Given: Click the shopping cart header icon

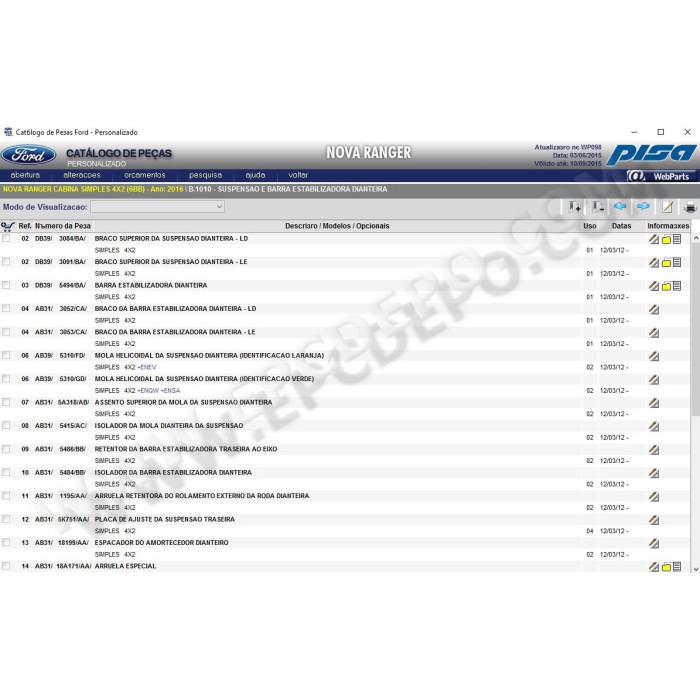Looking at the screenshot, I should (x=8, y=226).
